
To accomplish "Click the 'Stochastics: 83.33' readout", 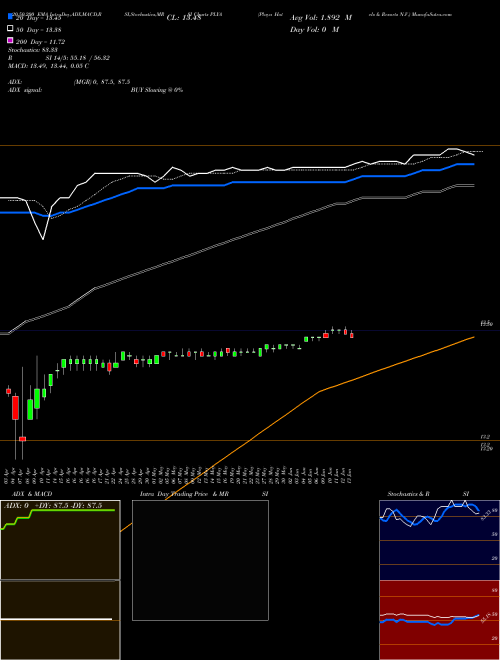I will (x=31, y=50).
